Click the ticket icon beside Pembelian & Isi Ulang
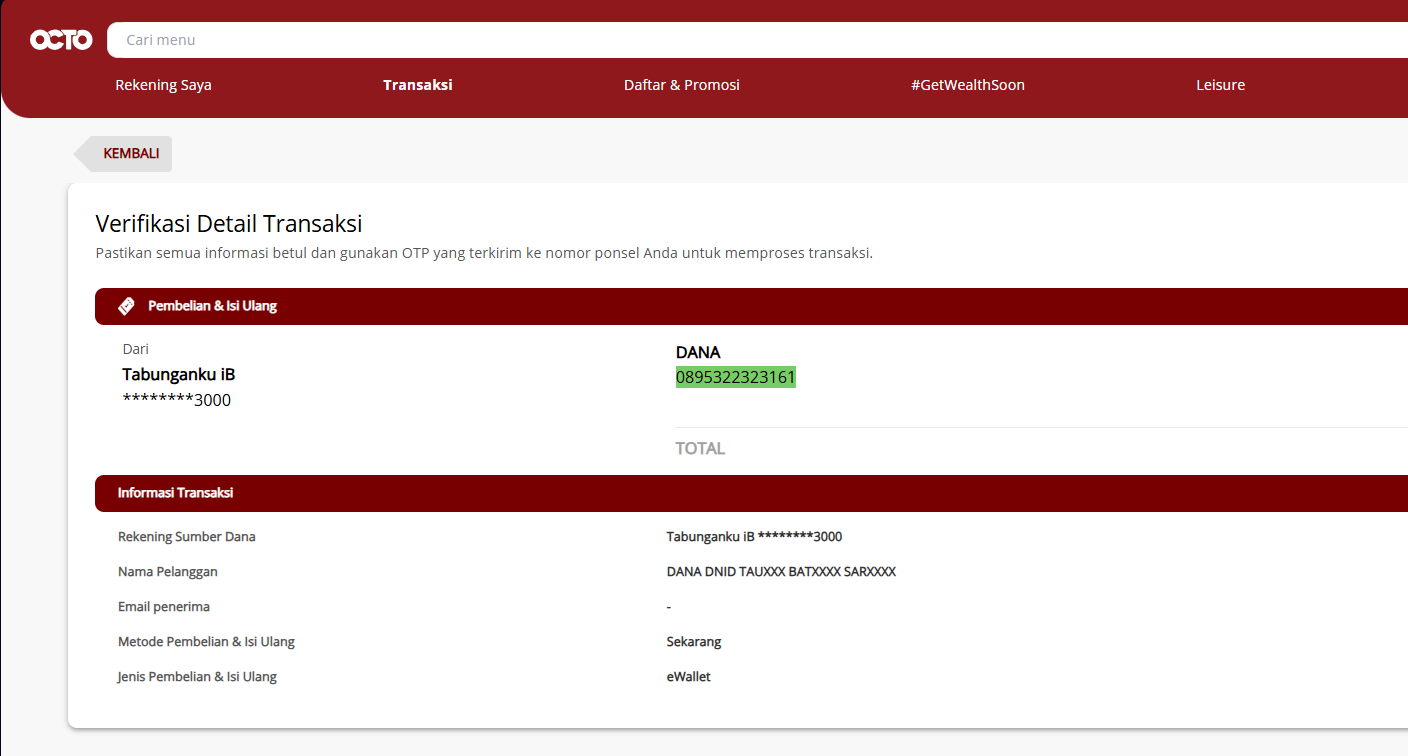The width and height of the screenshot is (1408, 756). pyautogui.click(x=126, y=306)
